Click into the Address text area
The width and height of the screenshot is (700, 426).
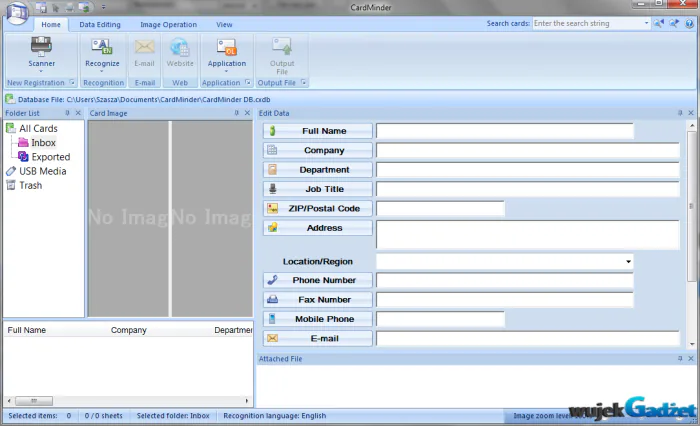pos(528,234)
